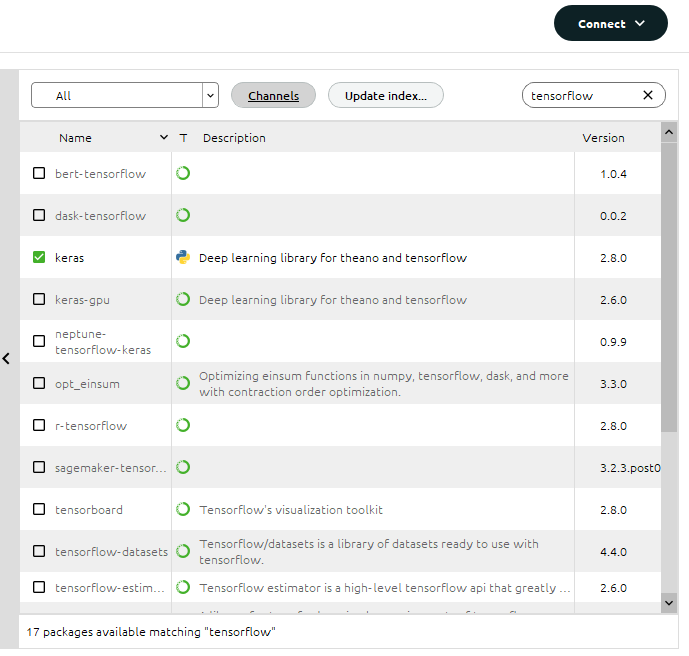Viewport: 689px width, 656px height.
Task: Select the tensorflow-estimator checkbox
Action: coord(39,587)
